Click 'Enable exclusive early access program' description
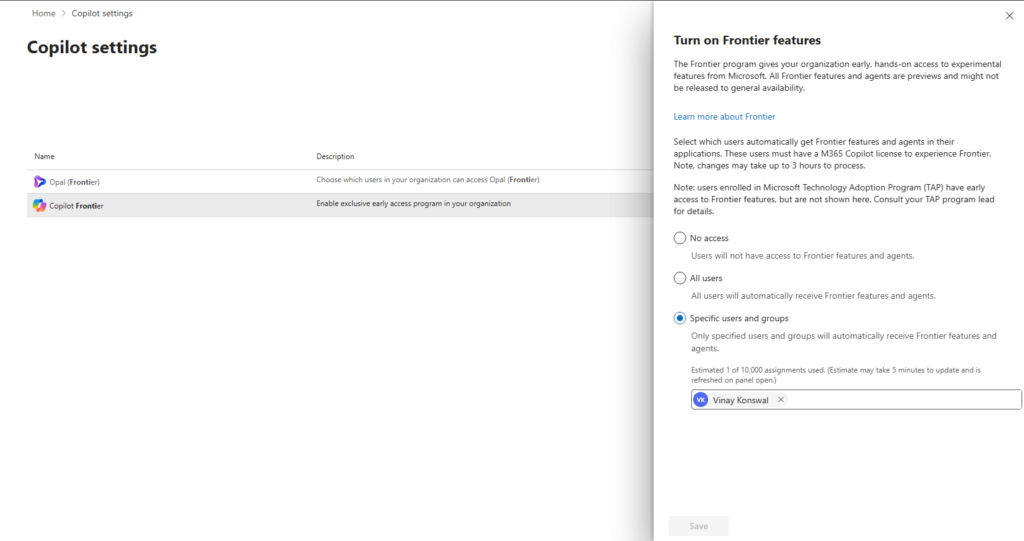Image resolution: width=1024 pixels, height=541 pixels. click(413, 204)
